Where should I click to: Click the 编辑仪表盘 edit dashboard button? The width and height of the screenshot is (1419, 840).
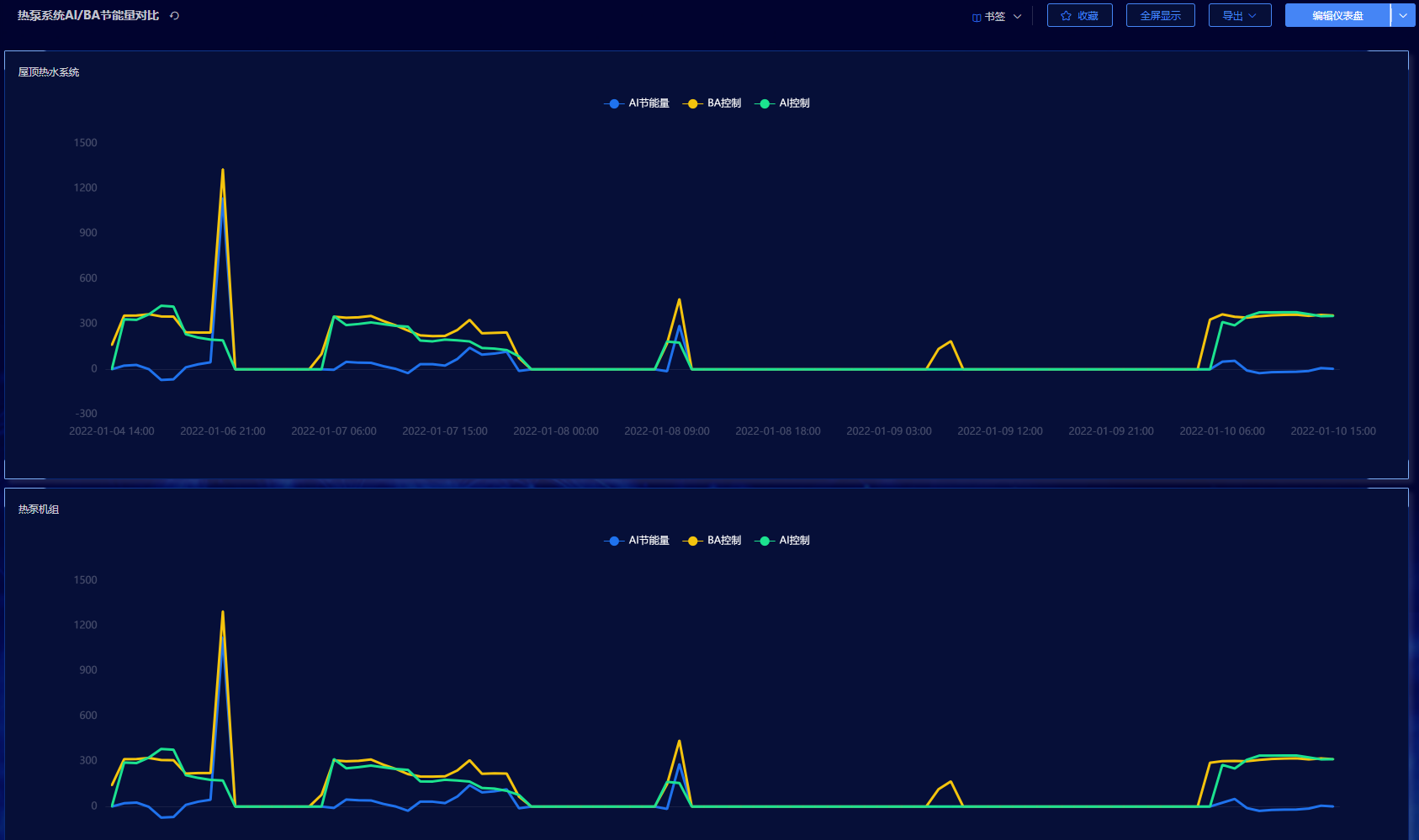click(1337, 16)
